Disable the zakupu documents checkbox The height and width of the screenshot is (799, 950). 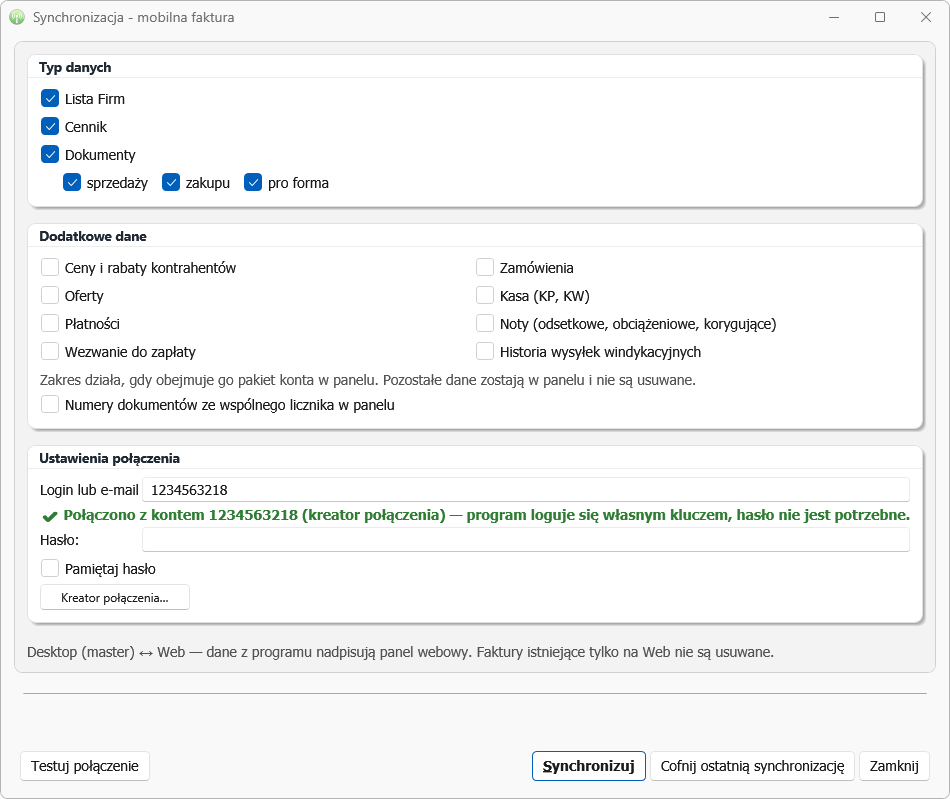click(x=171, y=182)
